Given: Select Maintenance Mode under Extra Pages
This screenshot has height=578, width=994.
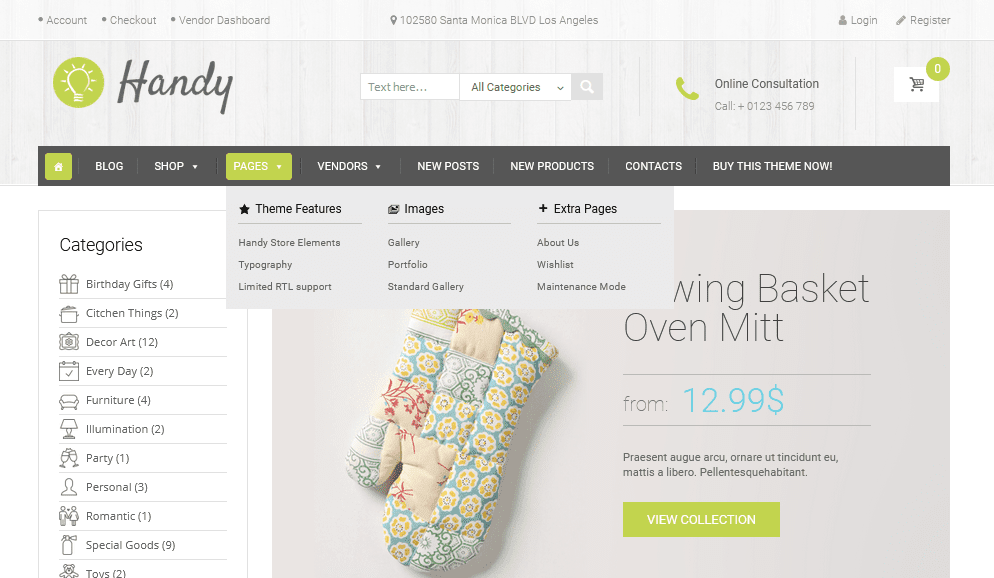Looking at the screenshot, I should (x=581, y=286).
